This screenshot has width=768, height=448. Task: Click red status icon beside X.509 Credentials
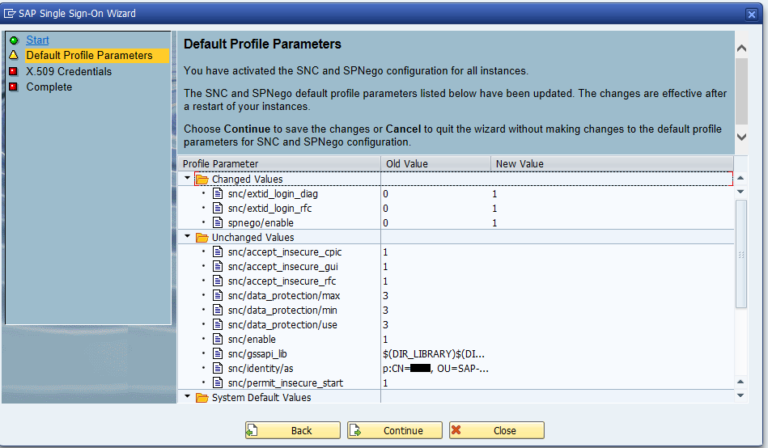(14, 71)
